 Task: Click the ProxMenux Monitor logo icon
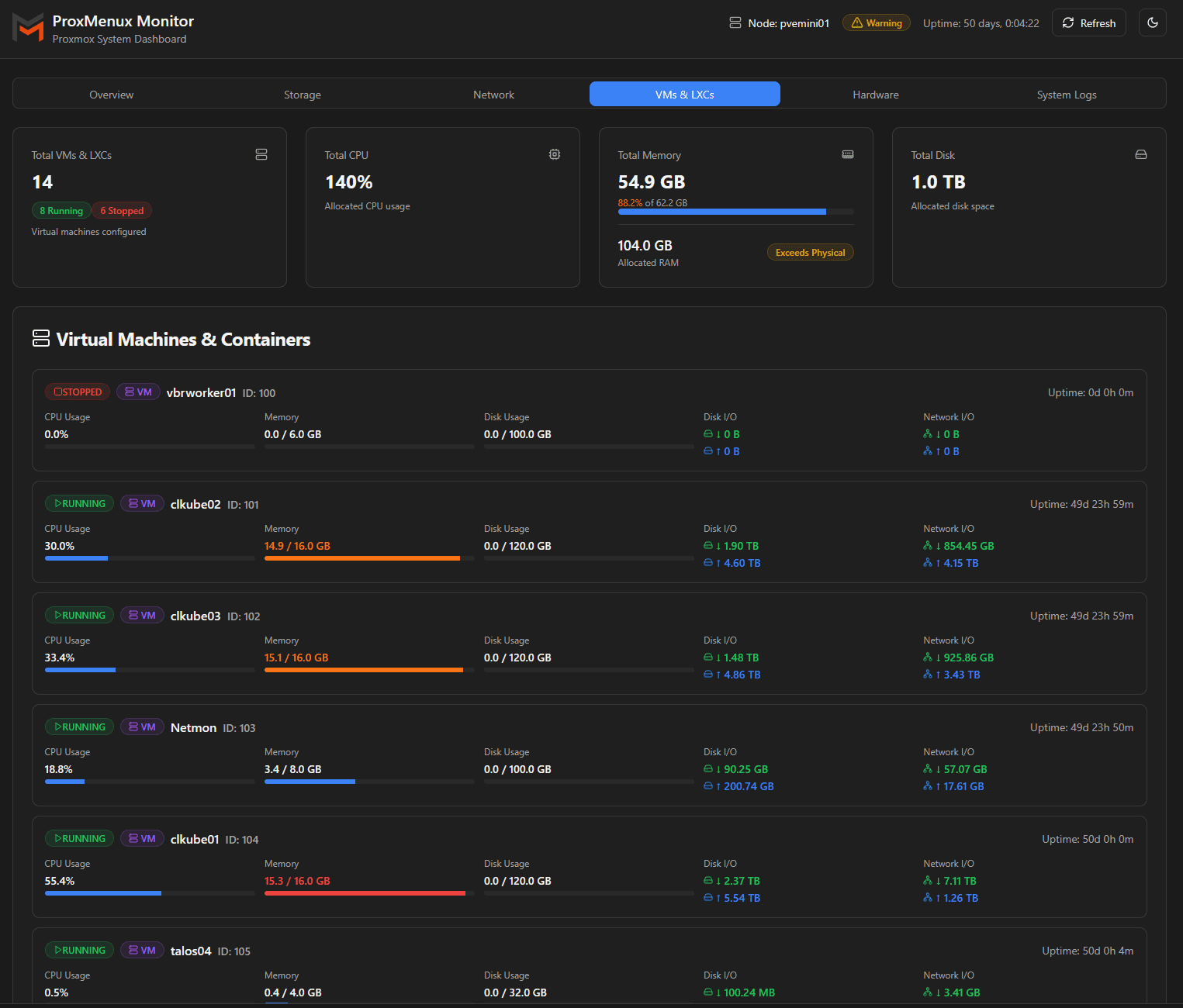click(x=28, y=29)
